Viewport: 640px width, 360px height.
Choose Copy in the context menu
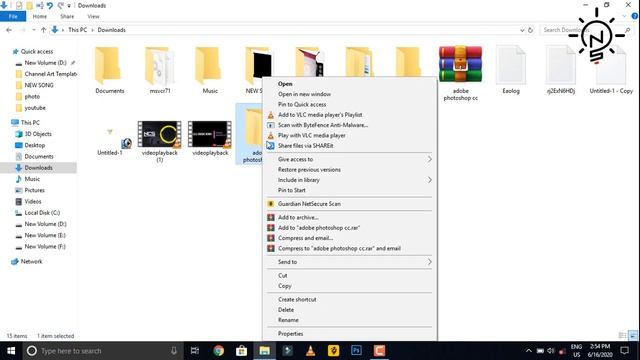point(284,286)
